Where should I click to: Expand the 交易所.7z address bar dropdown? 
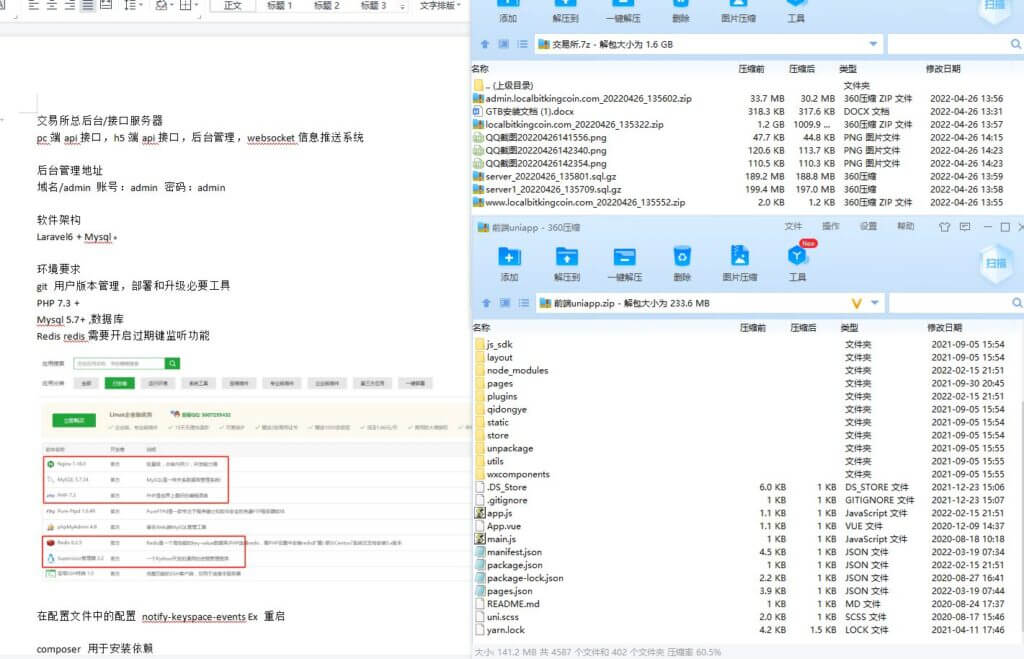coord(873,44)
